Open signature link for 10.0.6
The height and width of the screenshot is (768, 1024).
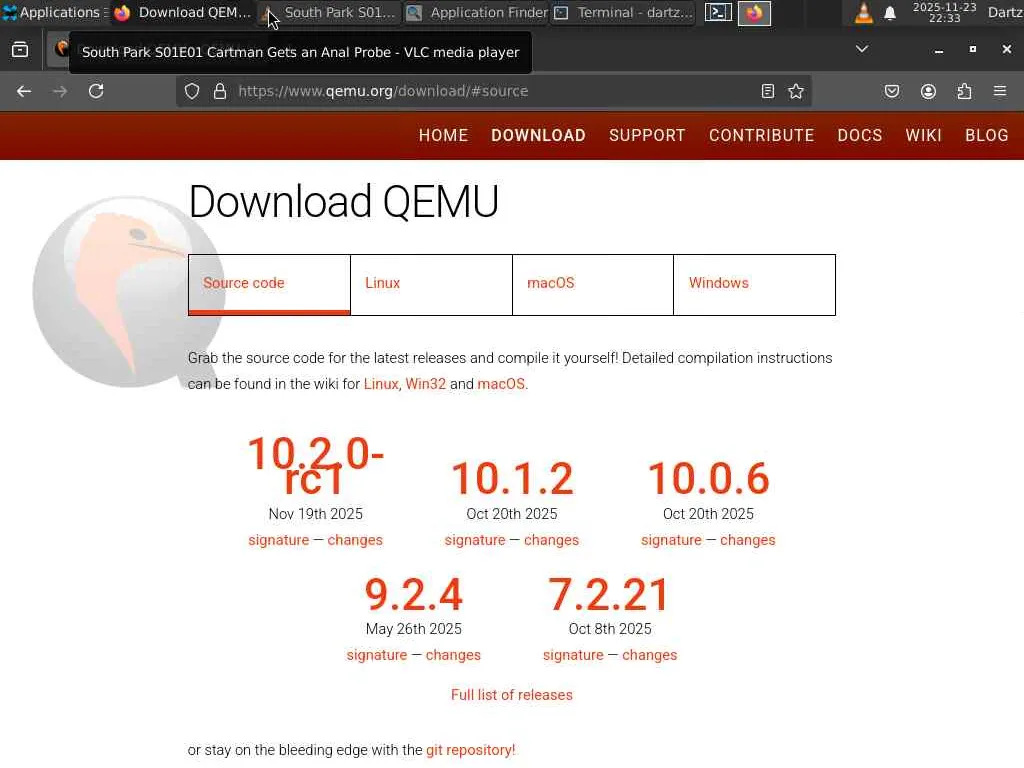[x=671, y=540]
